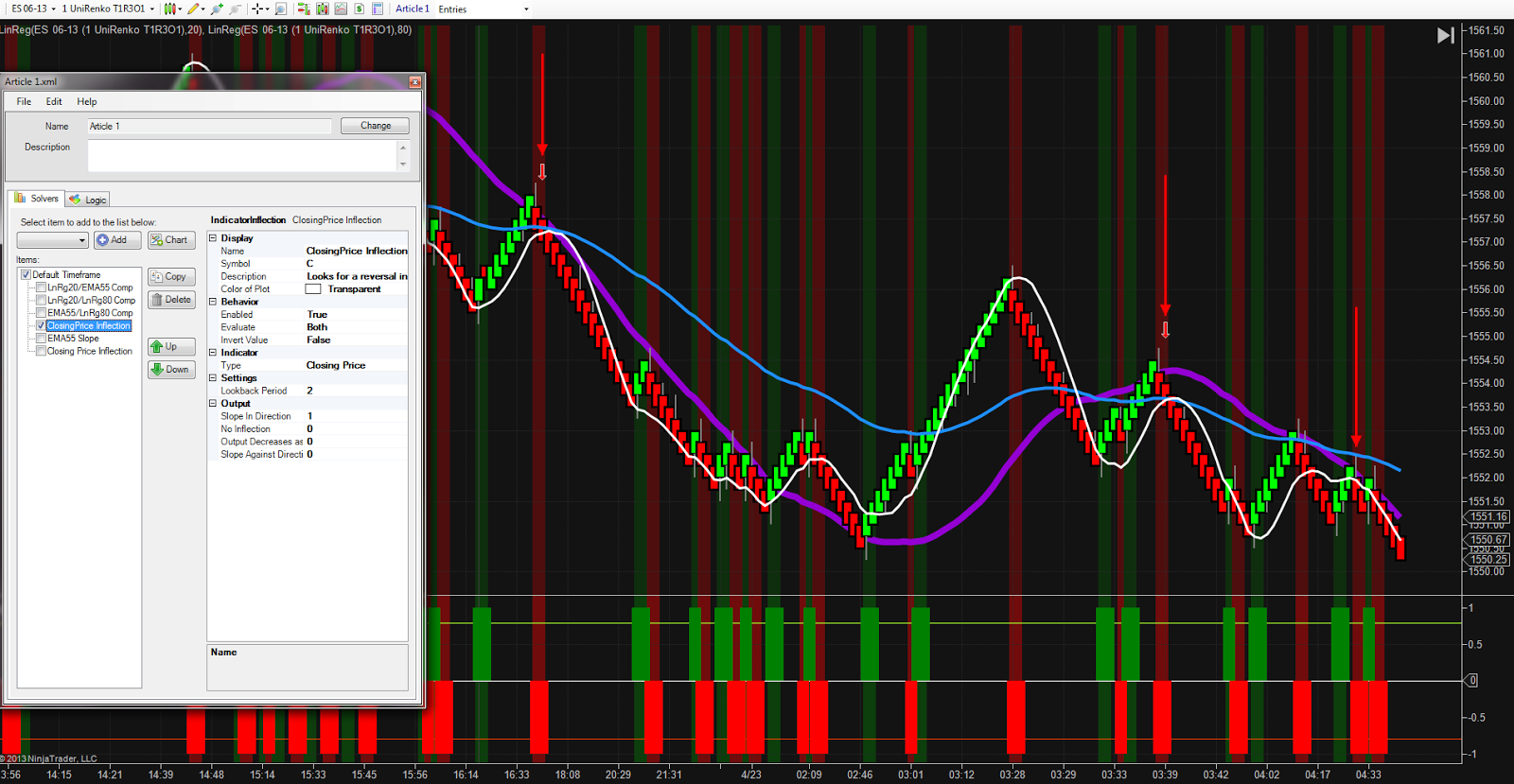Close the Article 1.xml dialog
The image size is (1514, 784).
(x=414, y=82)
